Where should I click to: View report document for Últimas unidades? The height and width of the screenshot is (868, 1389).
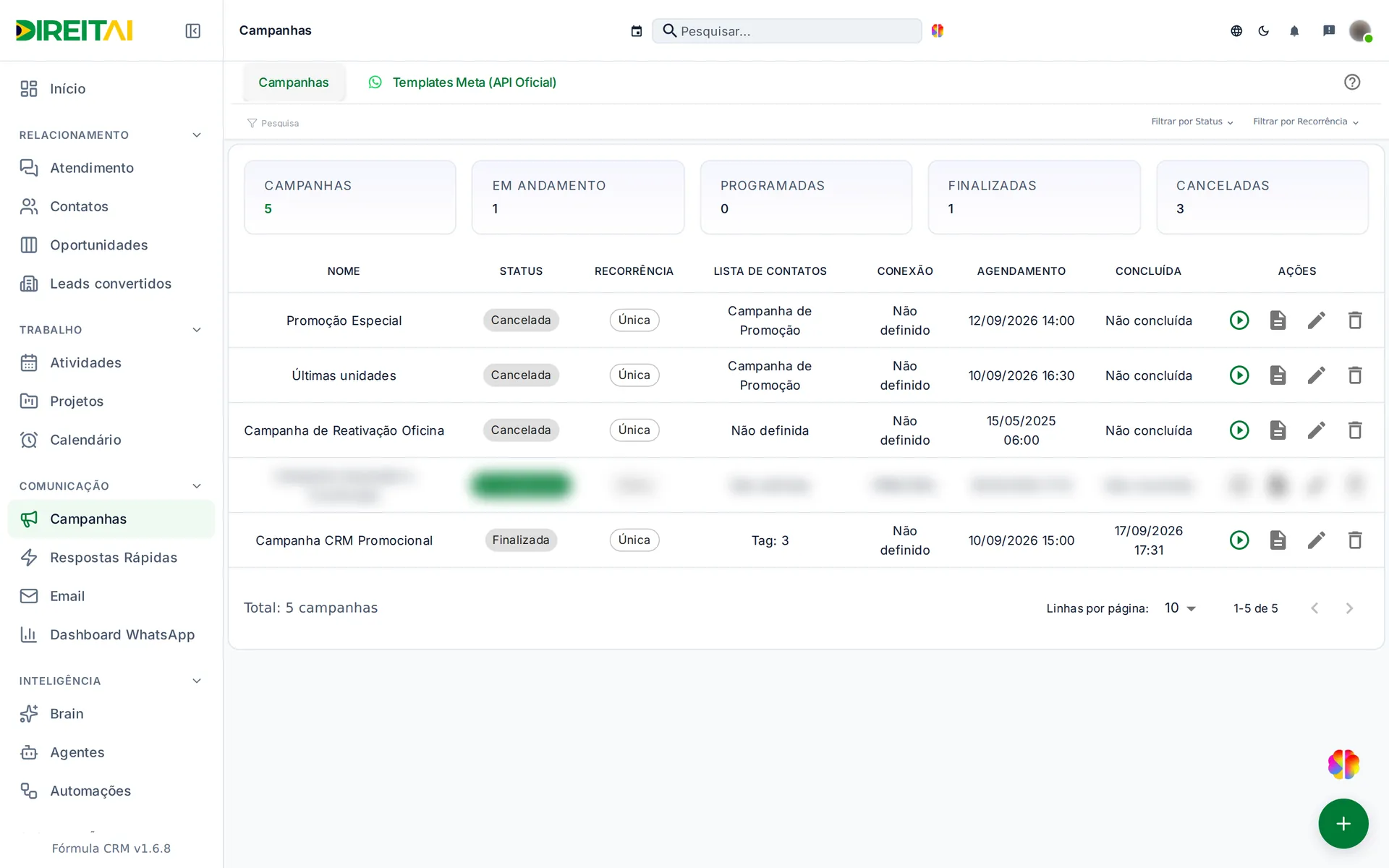coord(1278,375)
